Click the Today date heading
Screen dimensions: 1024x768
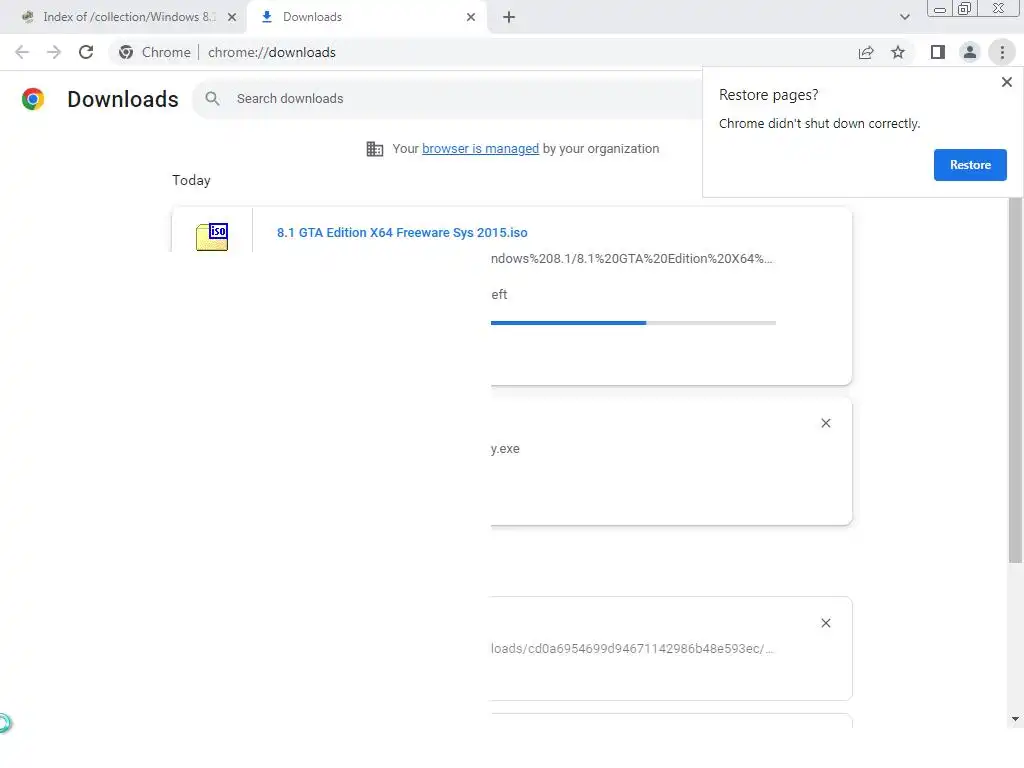pos(191,181)
